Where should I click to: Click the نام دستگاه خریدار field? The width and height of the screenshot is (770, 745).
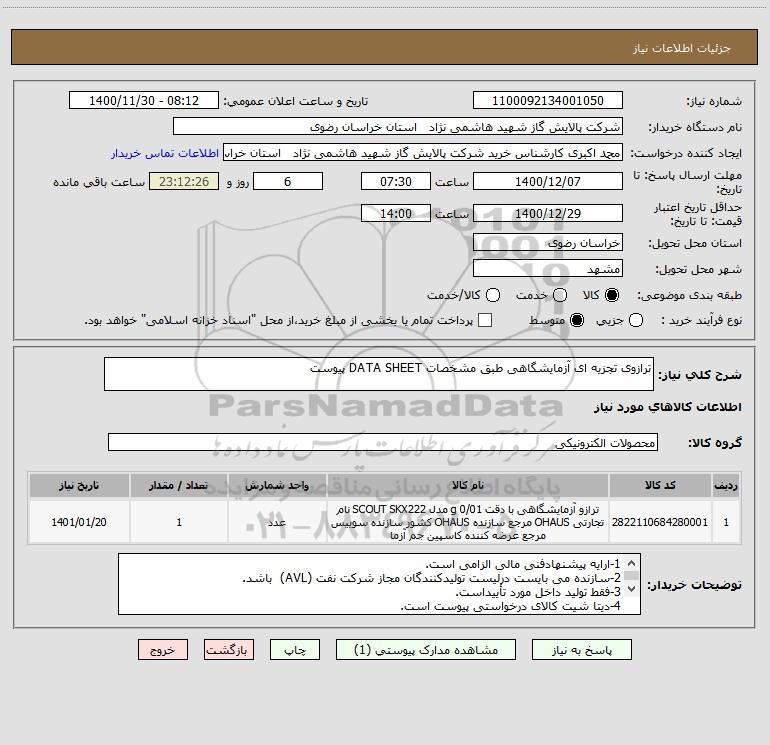(398, 127)
